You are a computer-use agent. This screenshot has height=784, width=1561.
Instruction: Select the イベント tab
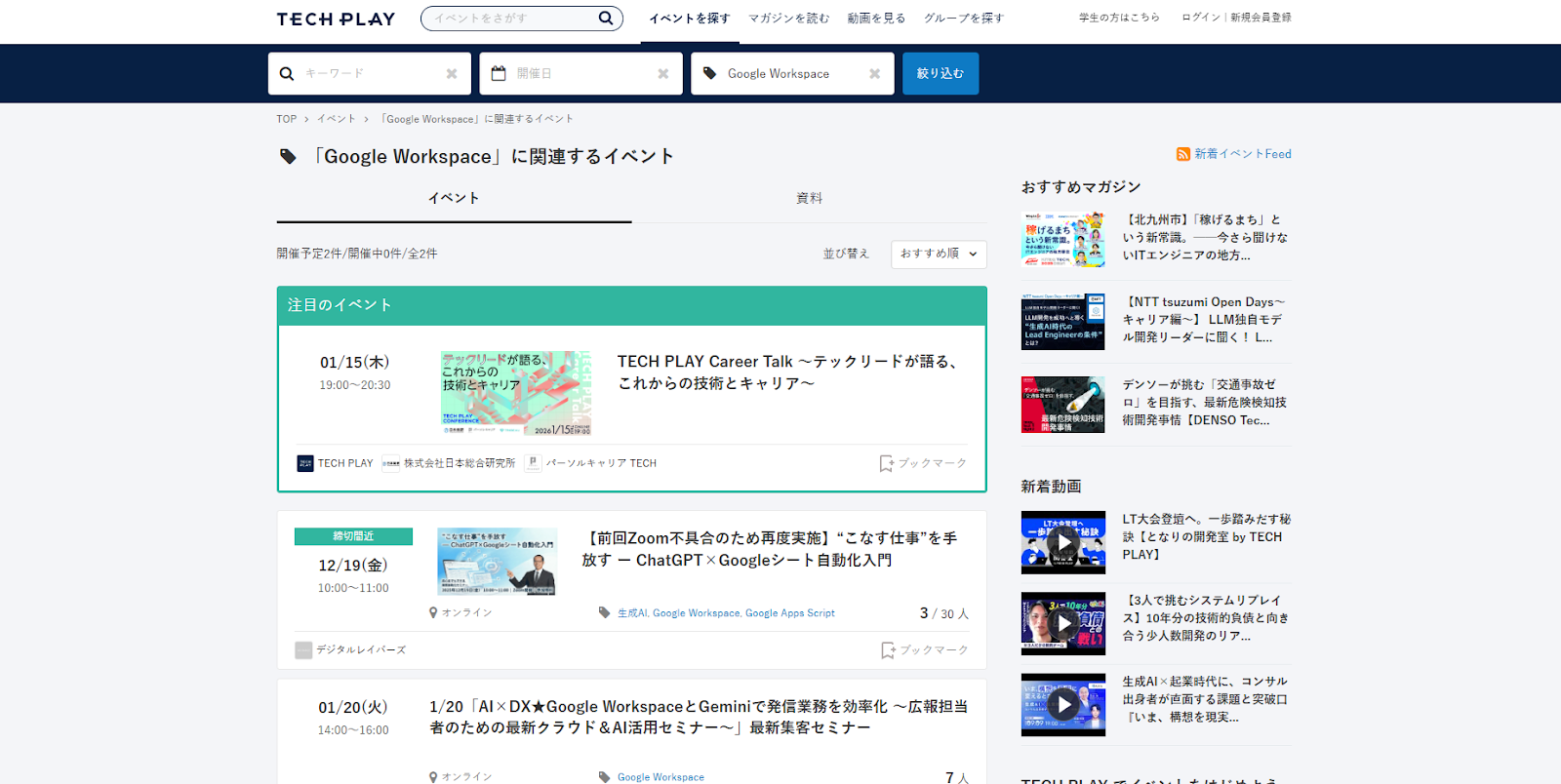[x=454, y=198]
